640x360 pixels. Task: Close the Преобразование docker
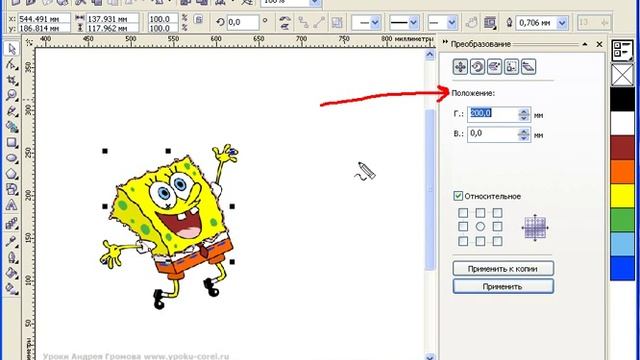599,44
